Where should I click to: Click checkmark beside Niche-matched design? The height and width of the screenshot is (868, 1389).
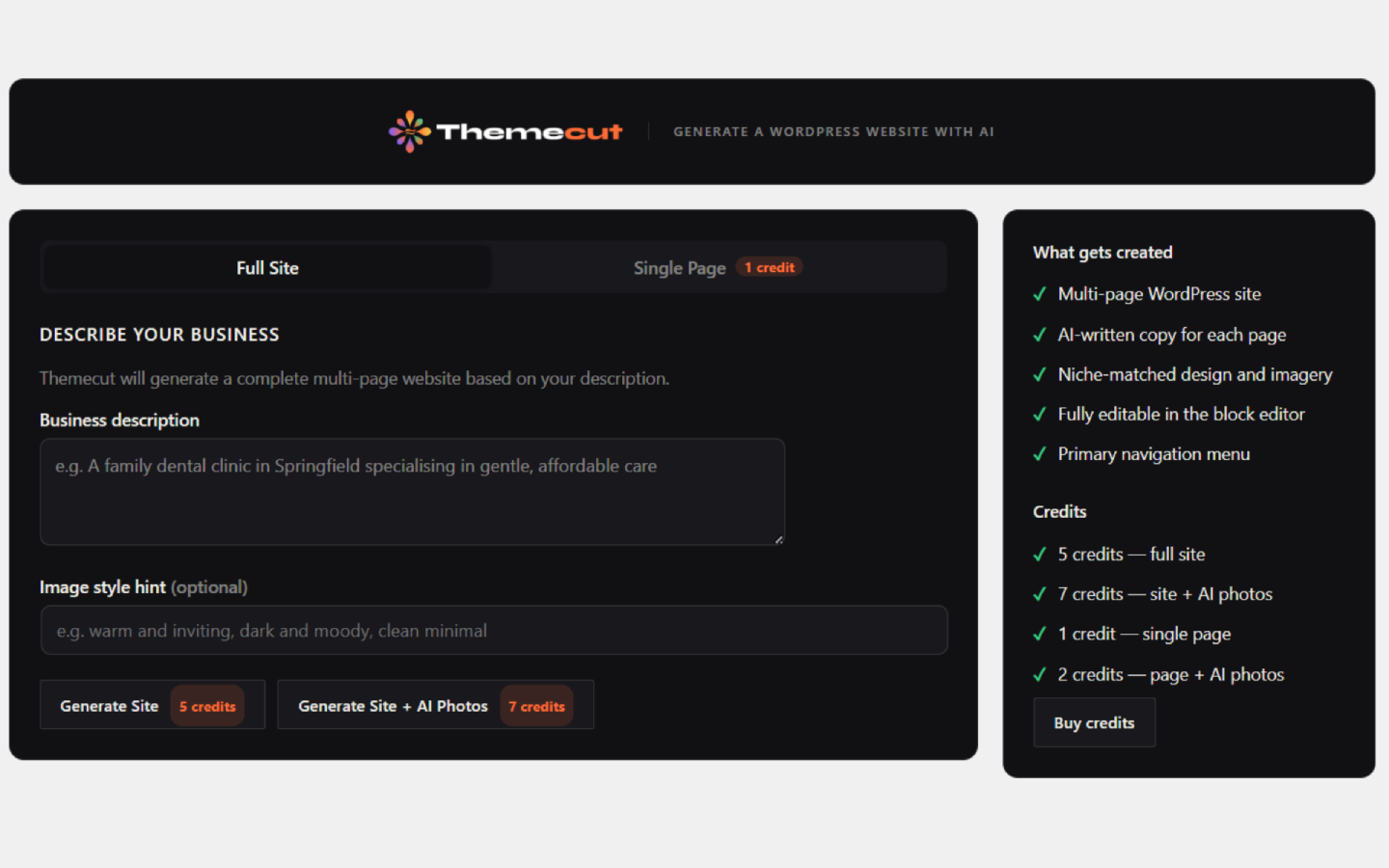pyautogui.click(x=1040, y=374)
